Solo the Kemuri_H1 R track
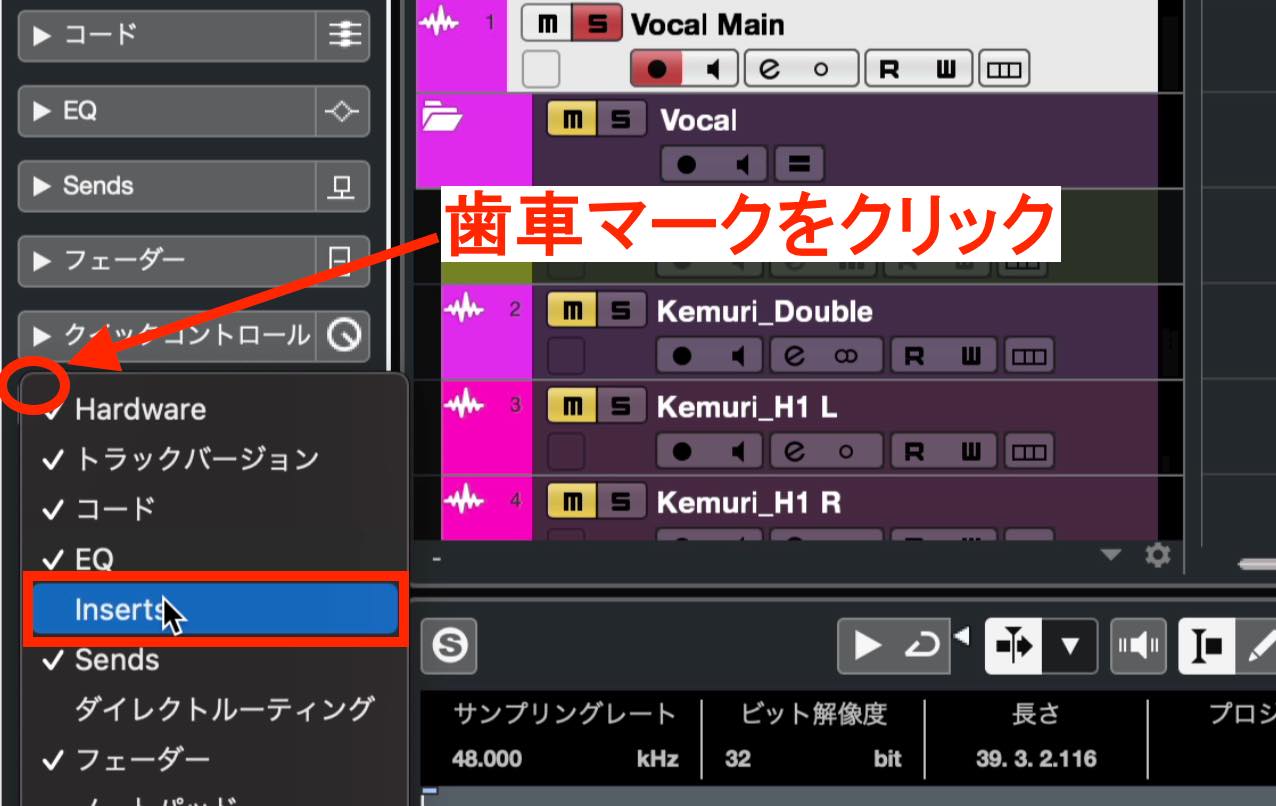Image resolution: width=1276 pixels, height=806 pixels. point(621,500)
